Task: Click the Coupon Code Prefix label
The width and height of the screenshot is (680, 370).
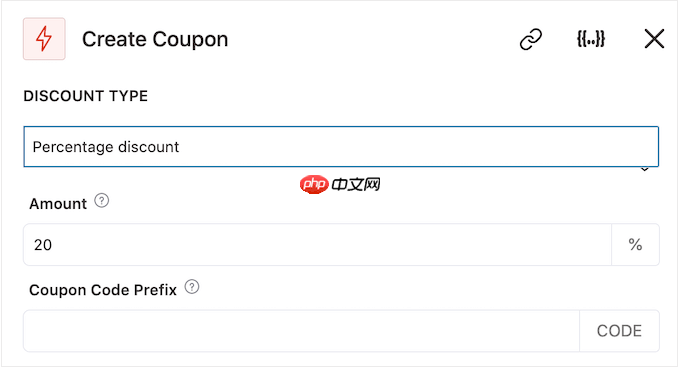Action: coord(103,290)
